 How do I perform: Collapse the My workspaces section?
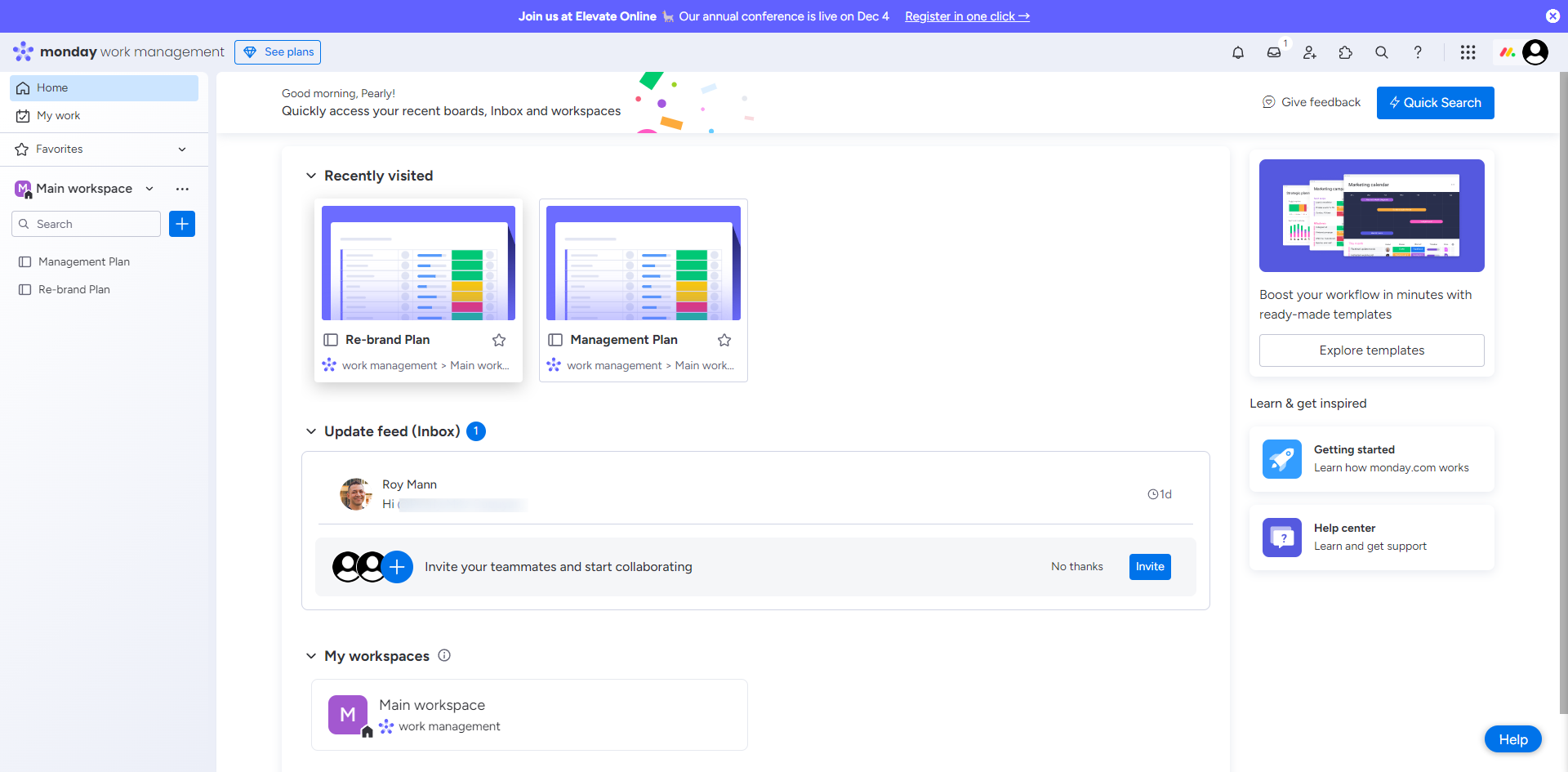[311, 656]
